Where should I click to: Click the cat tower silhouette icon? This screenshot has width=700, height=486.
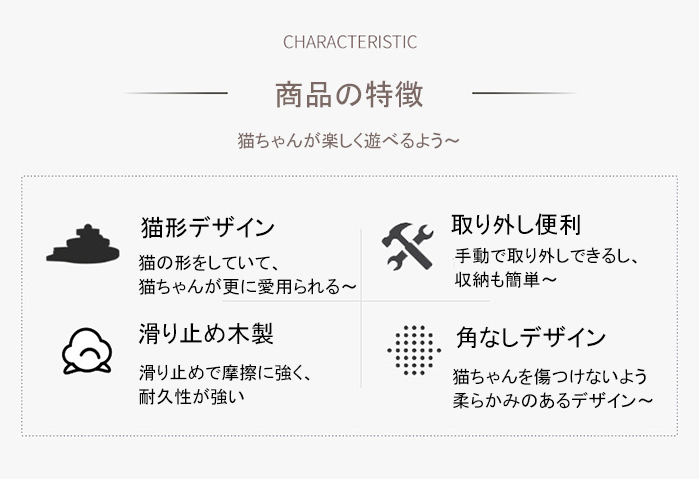(83, 244)
